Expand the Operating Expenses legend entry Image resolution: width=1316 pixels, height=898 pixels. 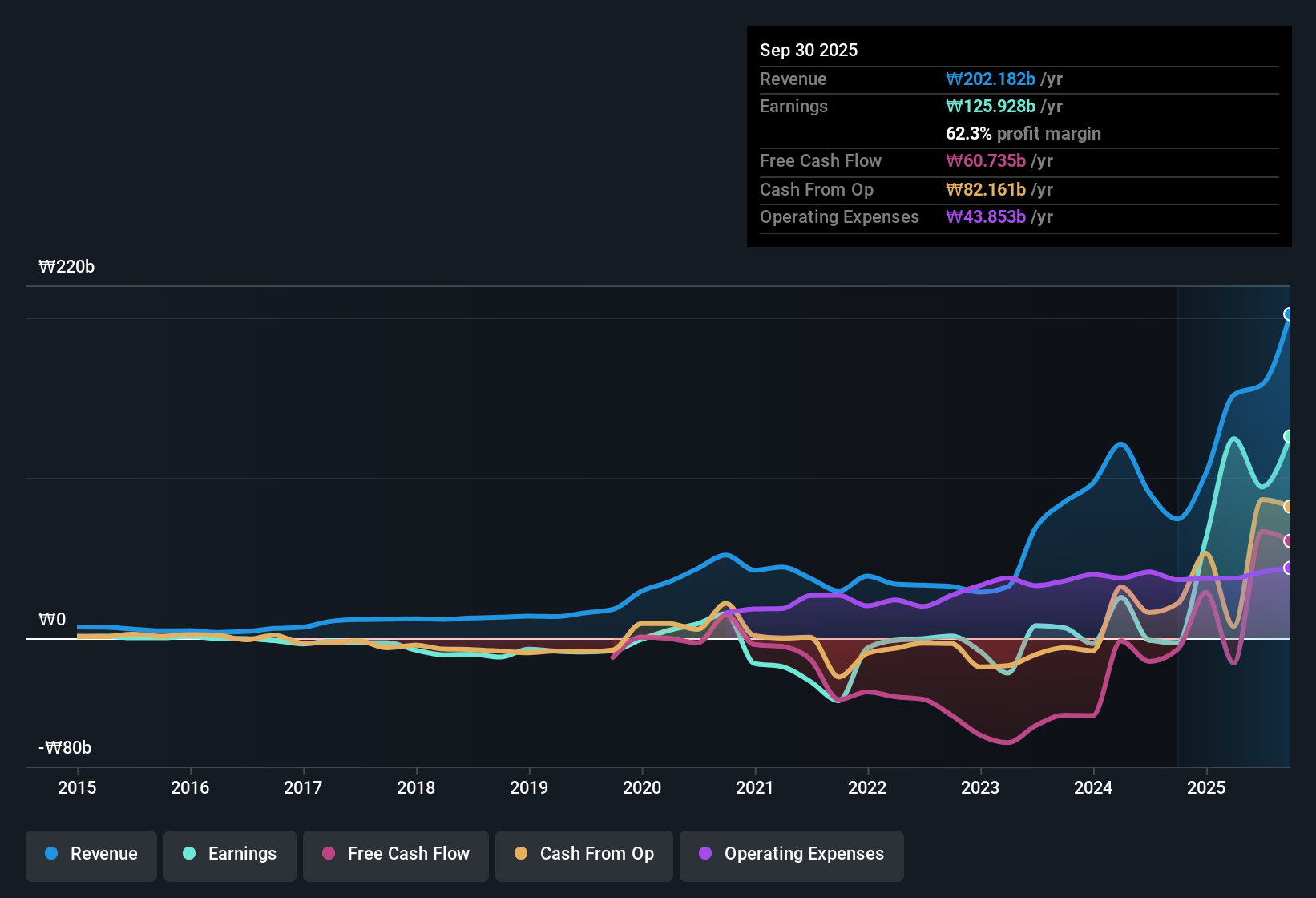click(791, 854)
